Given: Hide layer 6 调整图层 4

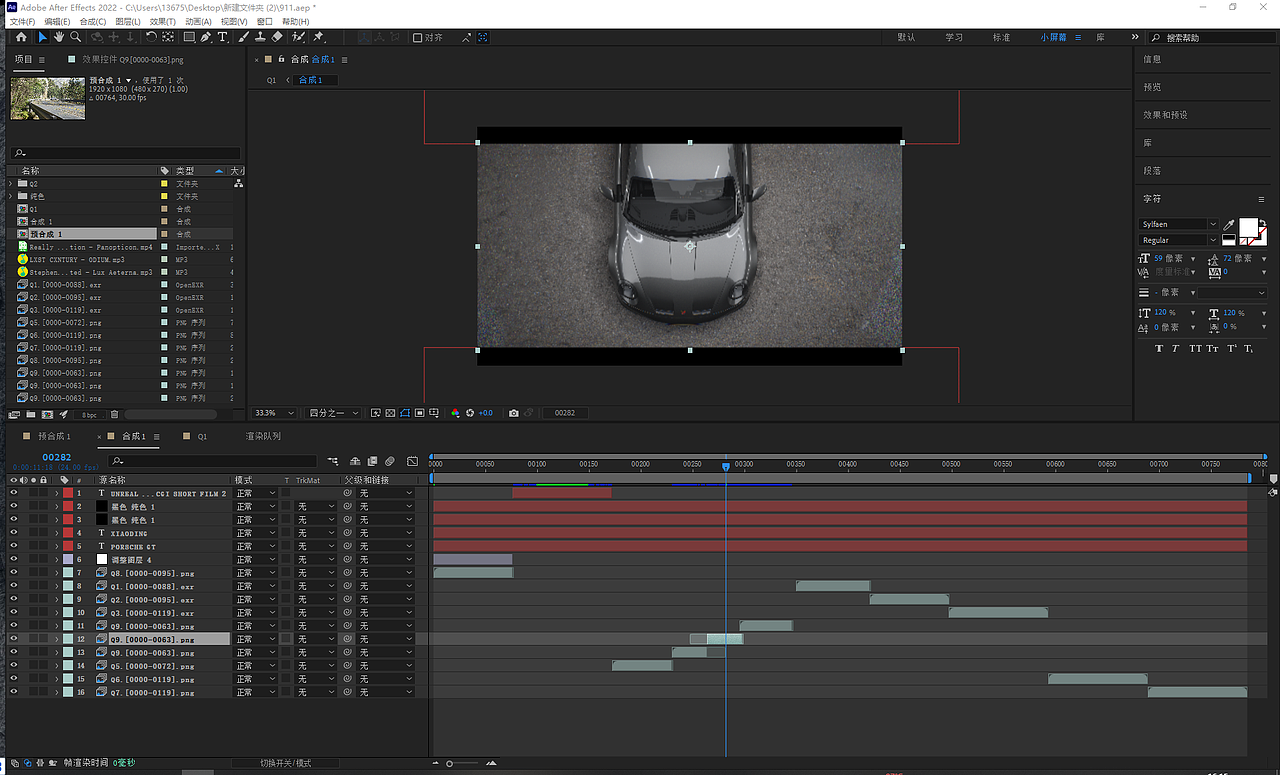Looking at the screenshot, I should (x=14, y=559).
